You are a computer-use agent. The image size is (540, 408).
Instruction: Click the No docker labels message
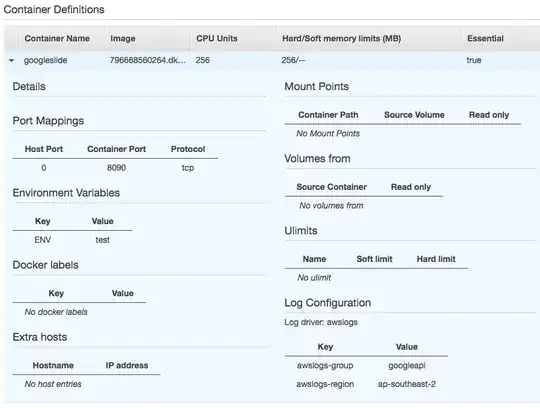tap(56, 312)
